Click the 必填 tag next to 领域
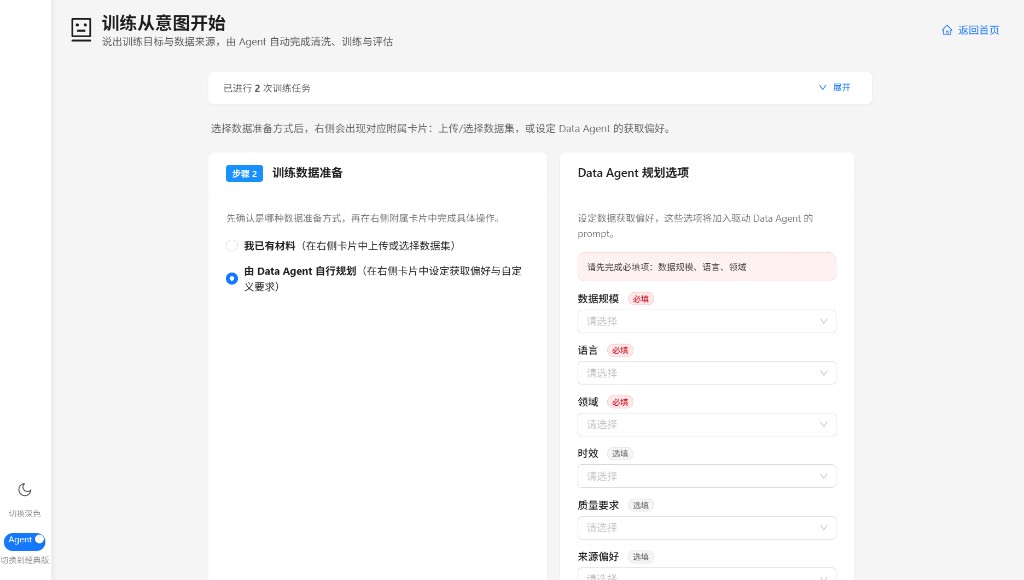The image size is (1024, 580). click(620, 402)
